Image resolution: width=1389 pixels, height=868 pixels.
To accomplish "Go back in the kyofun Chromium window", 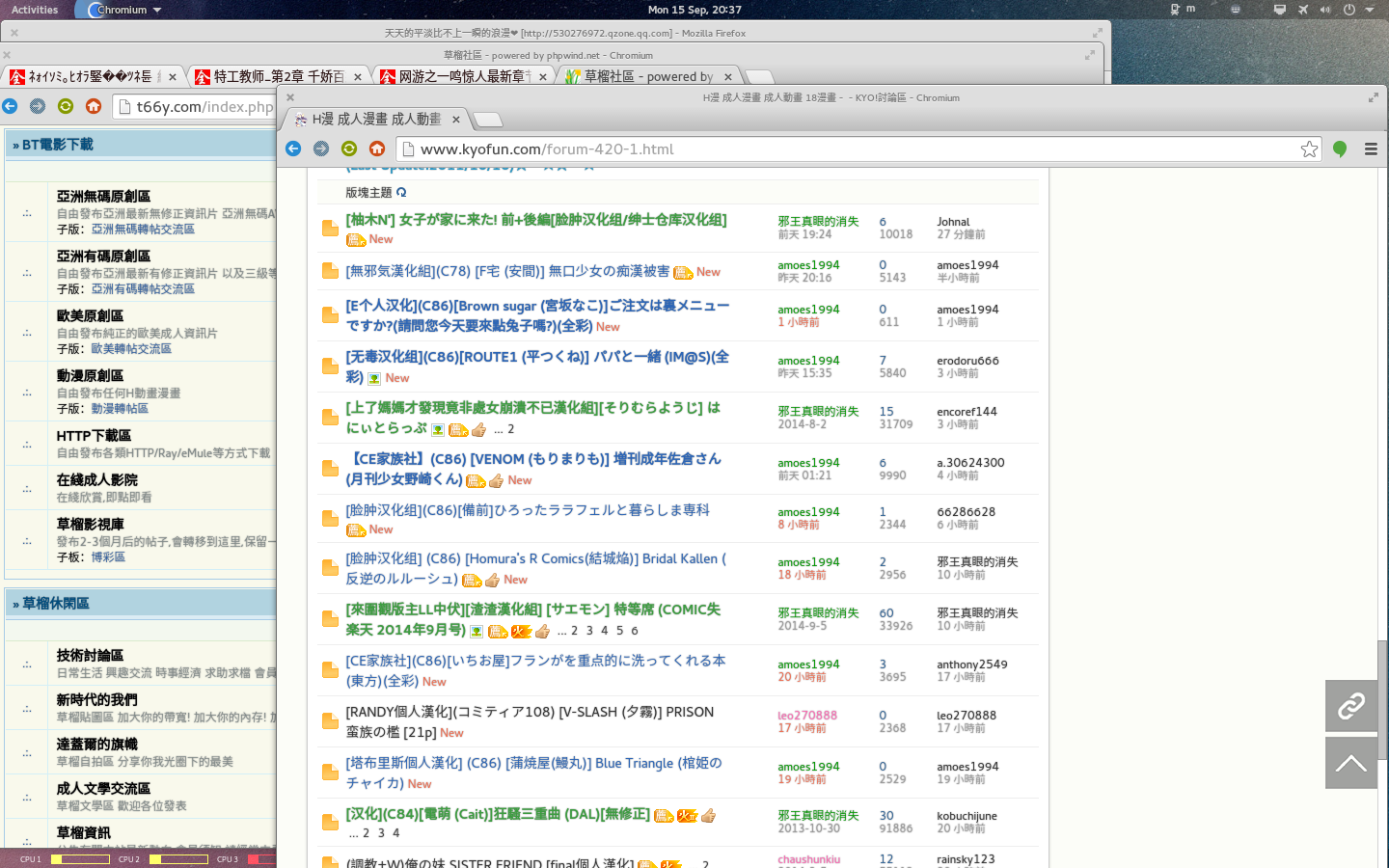I will [x=293, y=149].
